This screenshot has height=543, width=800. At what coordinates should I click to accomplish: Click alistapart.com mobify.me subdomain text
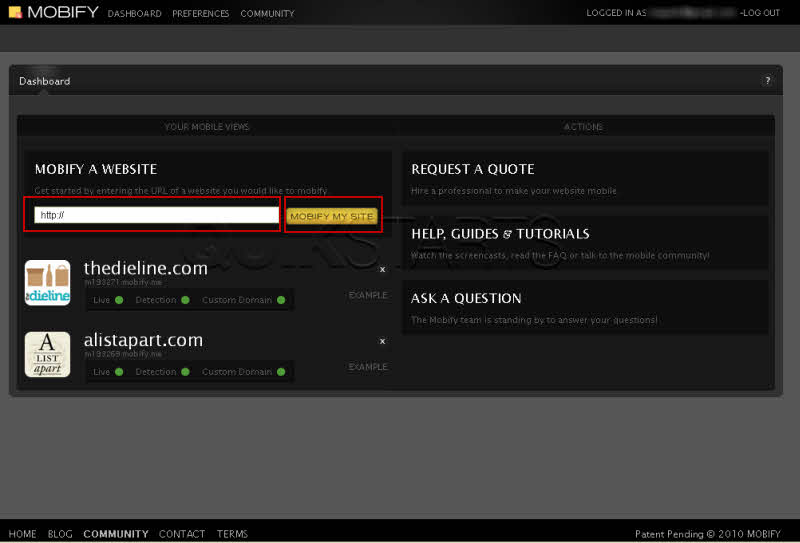click(x=123, y=354)
